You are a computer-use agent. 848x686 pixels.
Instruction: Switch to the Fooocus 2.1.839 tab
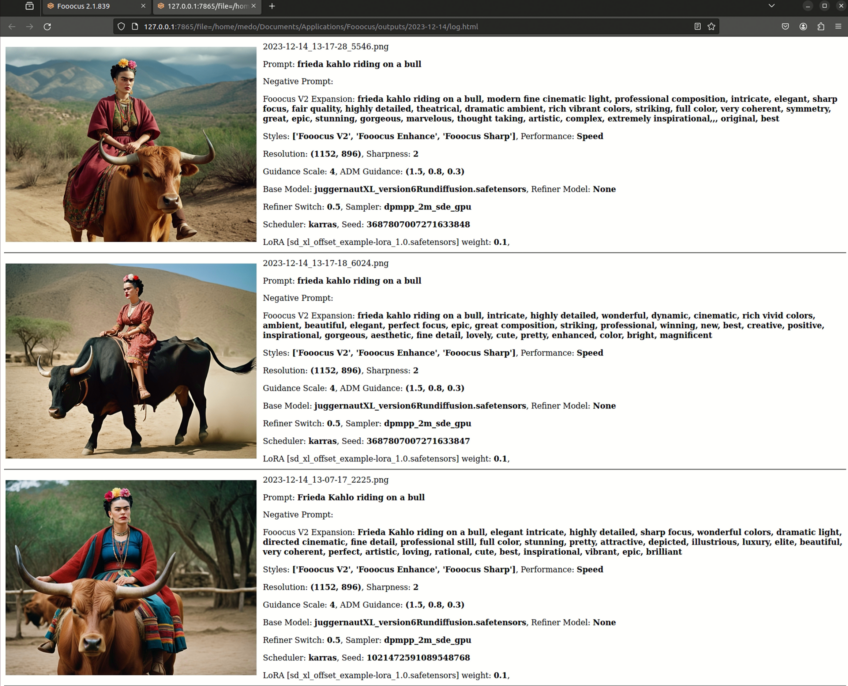97,6
